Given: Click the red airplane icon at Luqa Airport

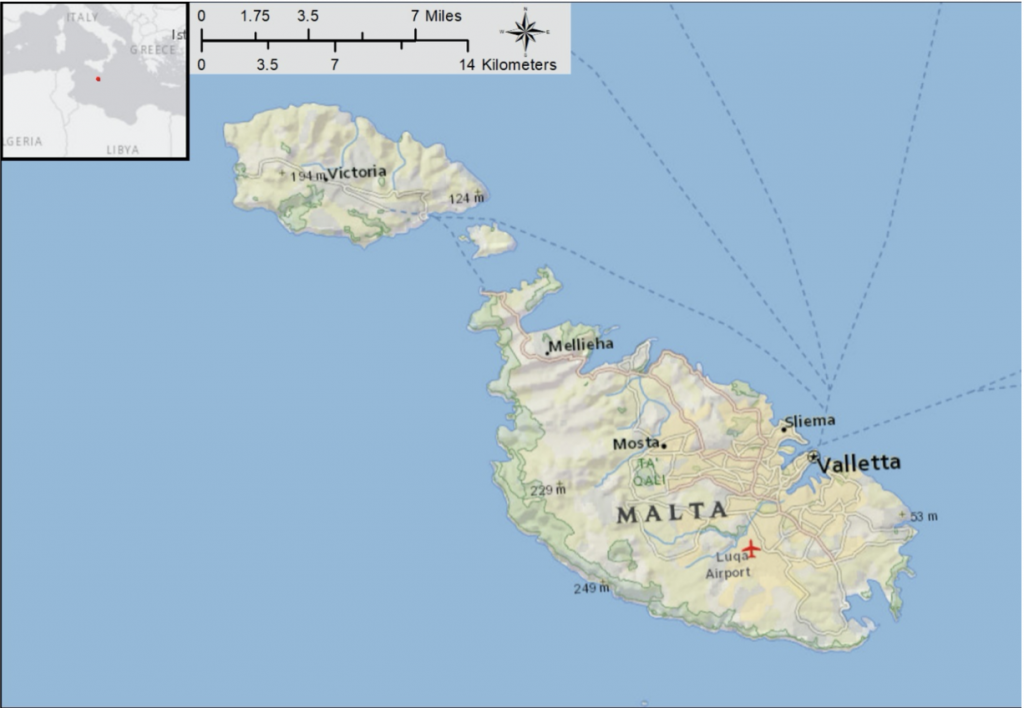Looking at the screenshot, I should click(x=753, y=548).
